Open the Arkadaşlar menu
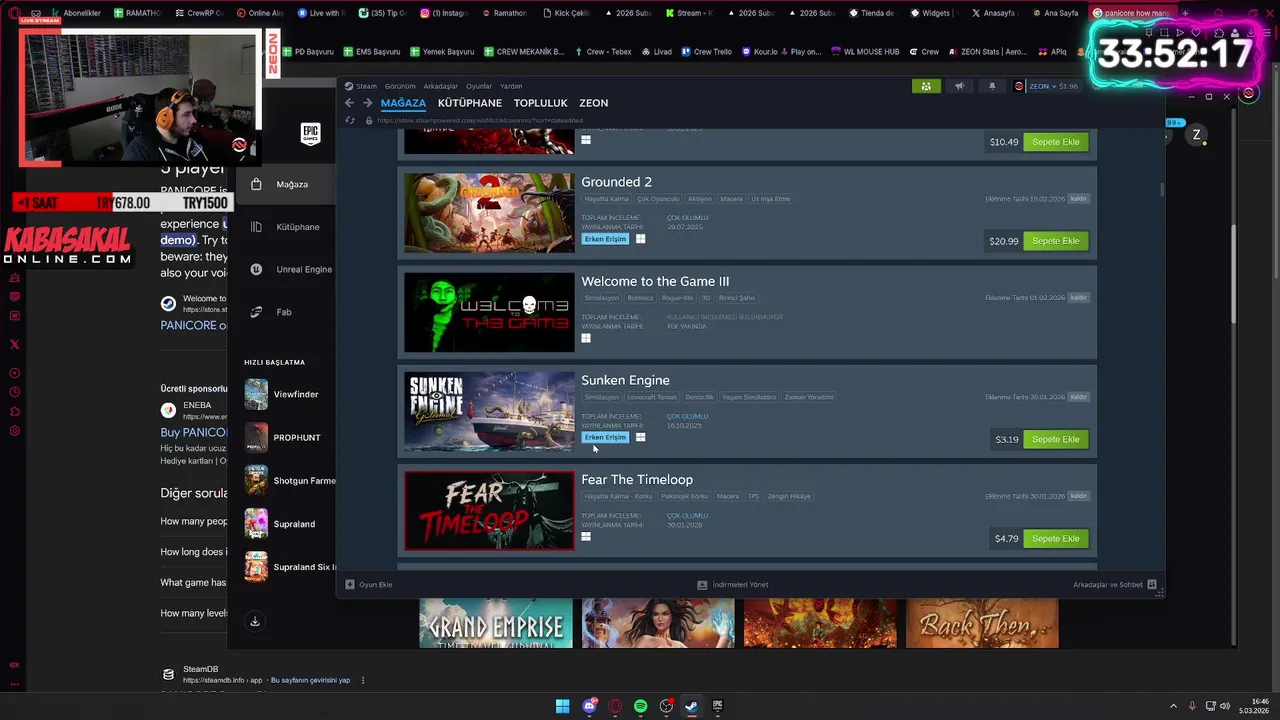This screenshot has width=1280, height=720. tap(441, 86)
